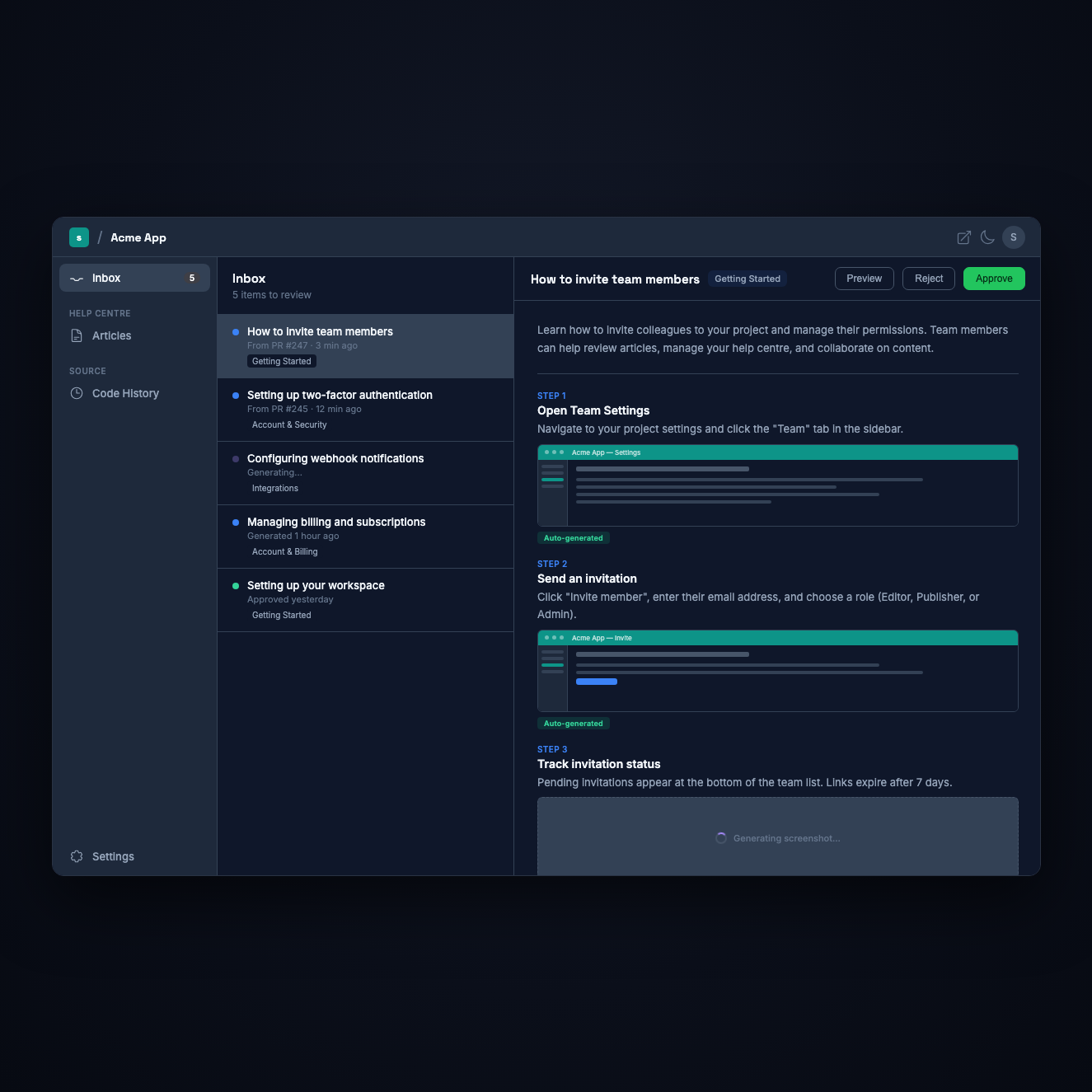Viewport: 1092px width, 1092px height.
Task: Click the 'Generating...' status text
Action: (x=274, y=472)
